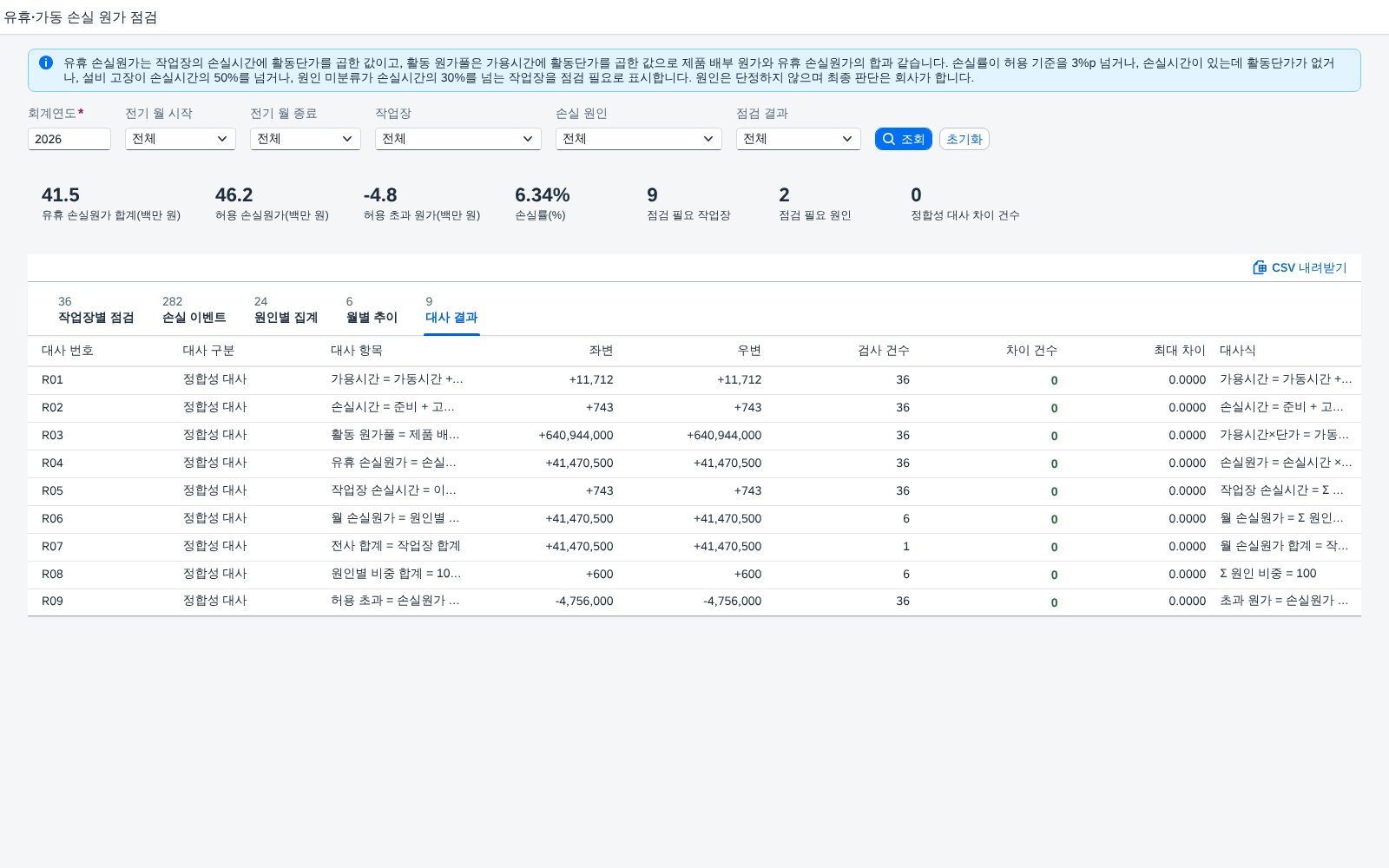Click the +640,944,000 좌변 value in R03
The width and height of the screenshot is (1389, 868).
[x=576, y=436]
